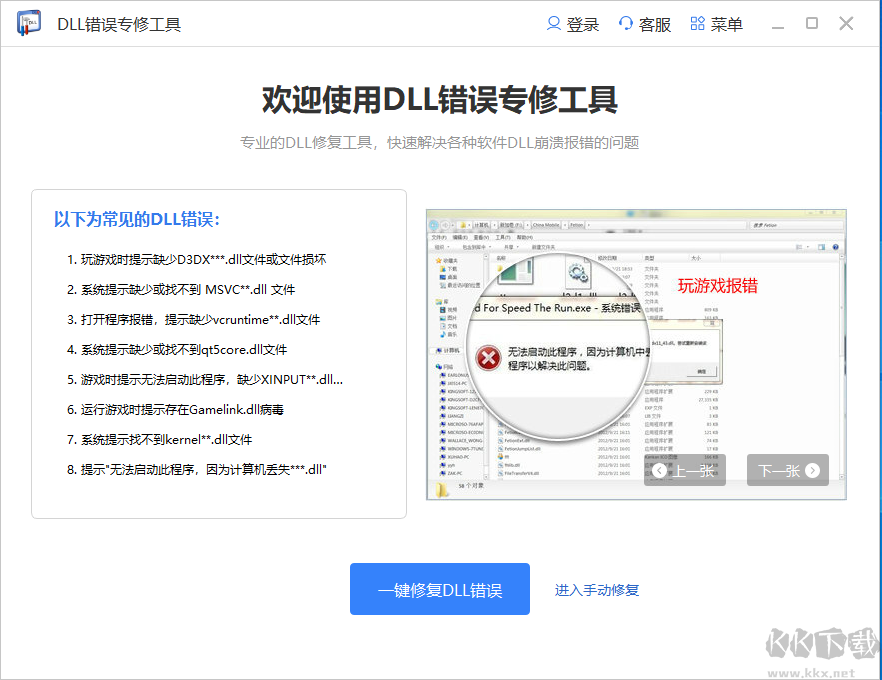Open 客服 customer service
This screenshot has width=882, height=680.
(654, 24)
